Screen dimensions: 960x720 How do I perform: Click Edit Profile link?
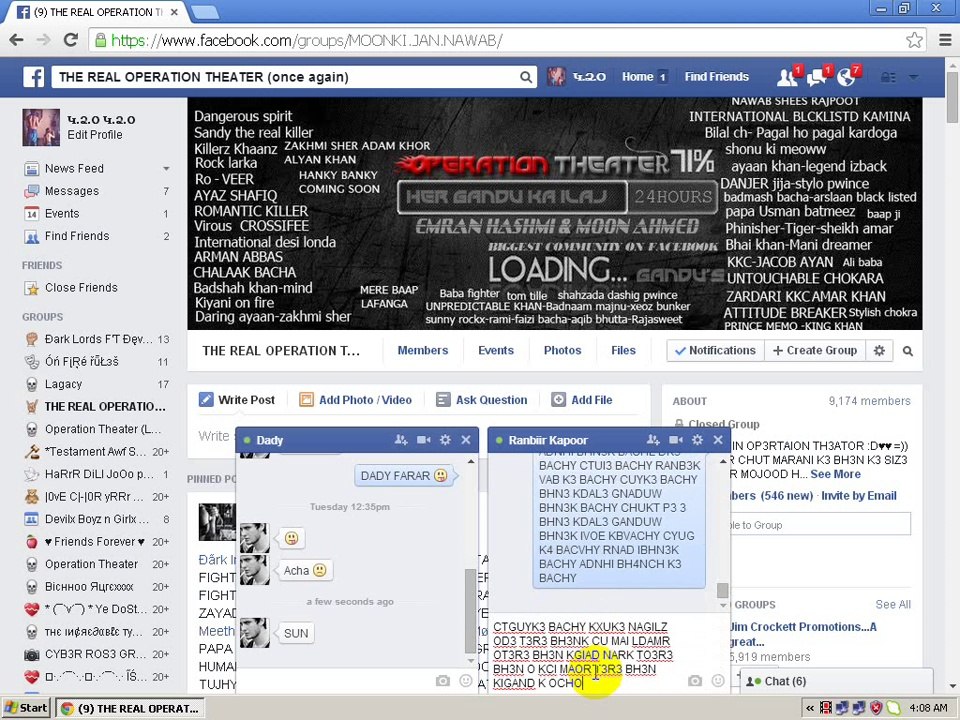point(94,135)
